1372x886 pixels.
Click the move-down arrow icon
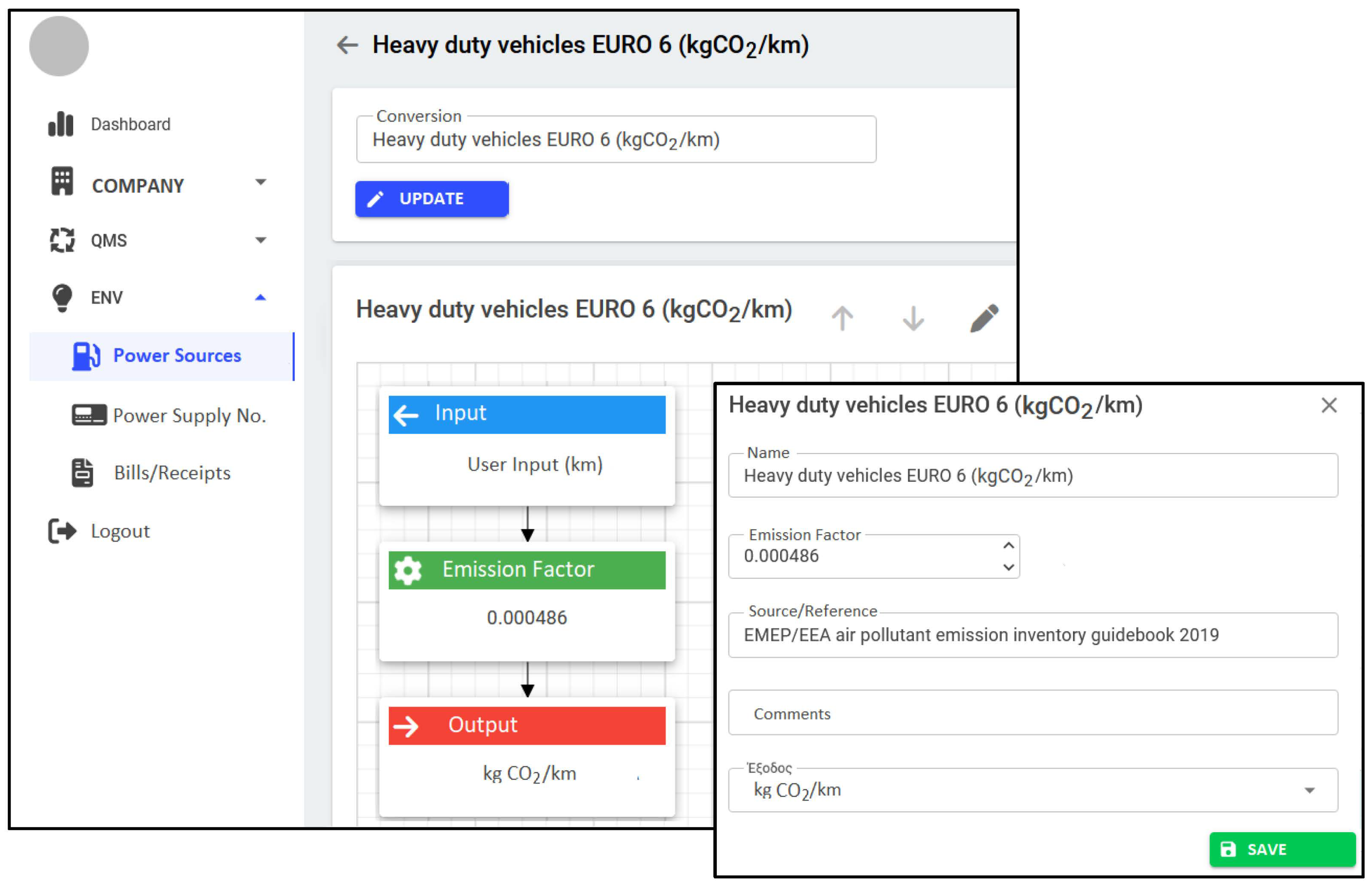click(913, 318)
